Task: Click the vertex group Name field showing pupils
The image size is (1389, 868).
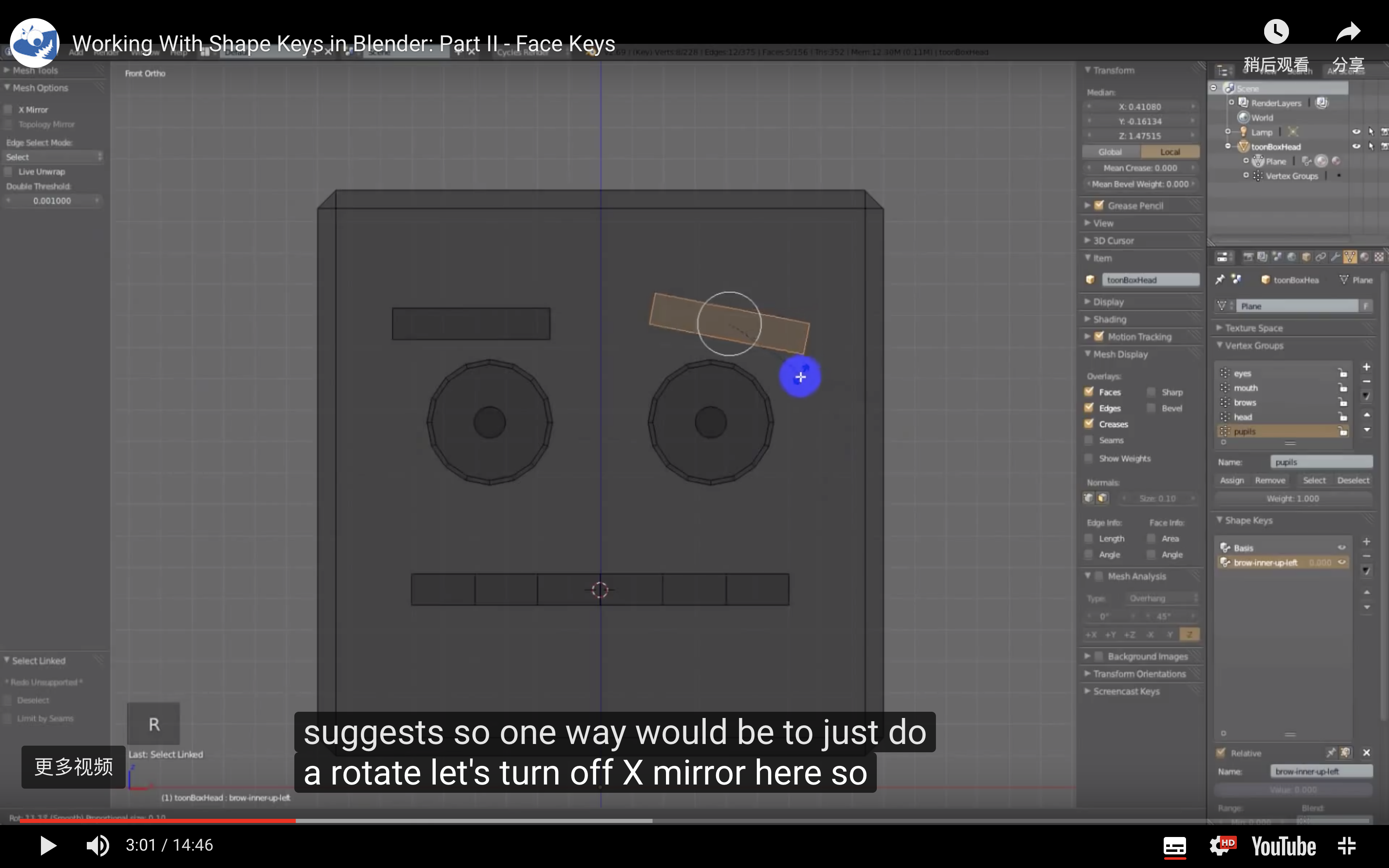Action: (x=1321, y=461)
